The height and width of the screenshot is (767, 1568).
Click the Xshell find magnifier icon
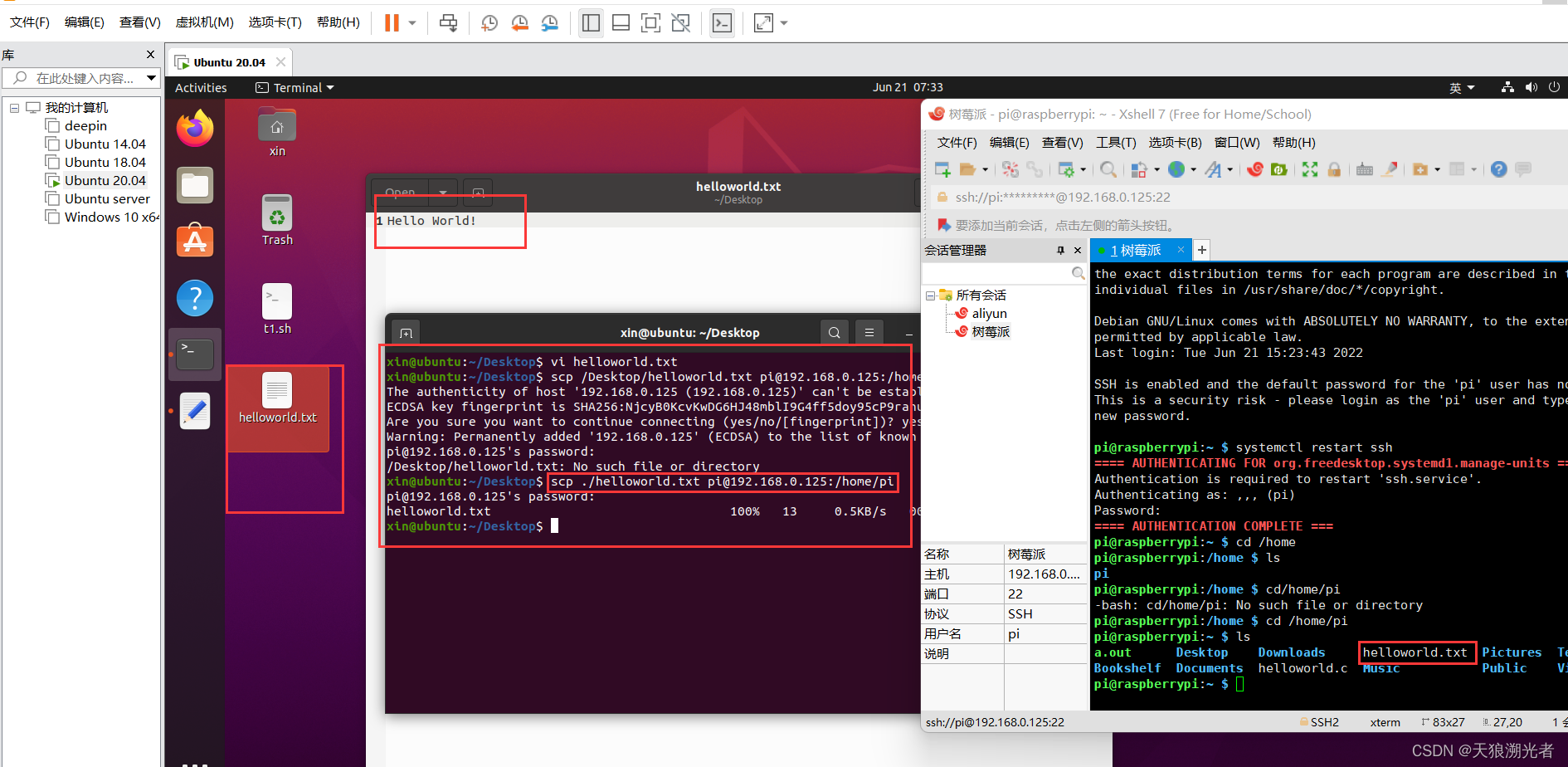click(x=1108, y=169)
